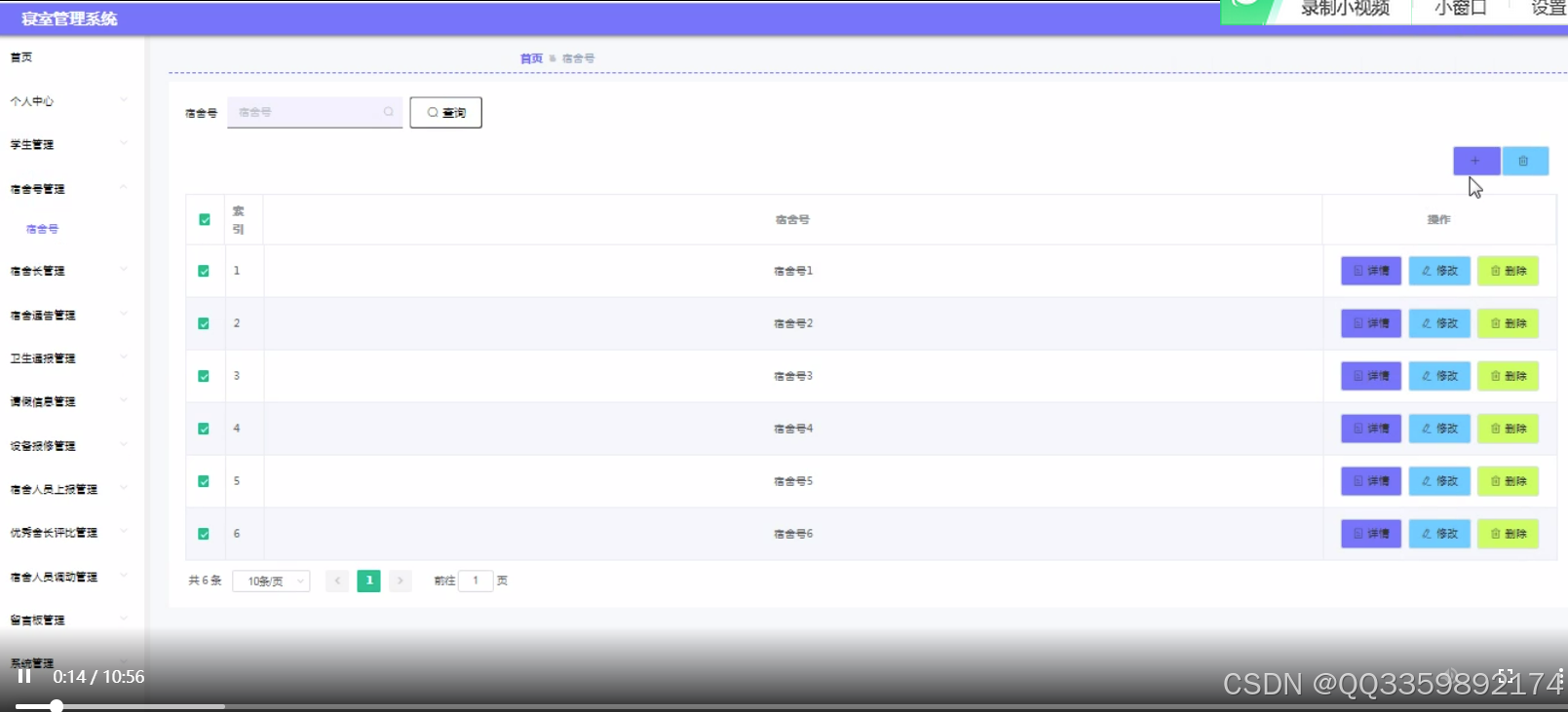Go to the next page with the right arrow
The image size is (1568, 712).
[x=401, y=581]
